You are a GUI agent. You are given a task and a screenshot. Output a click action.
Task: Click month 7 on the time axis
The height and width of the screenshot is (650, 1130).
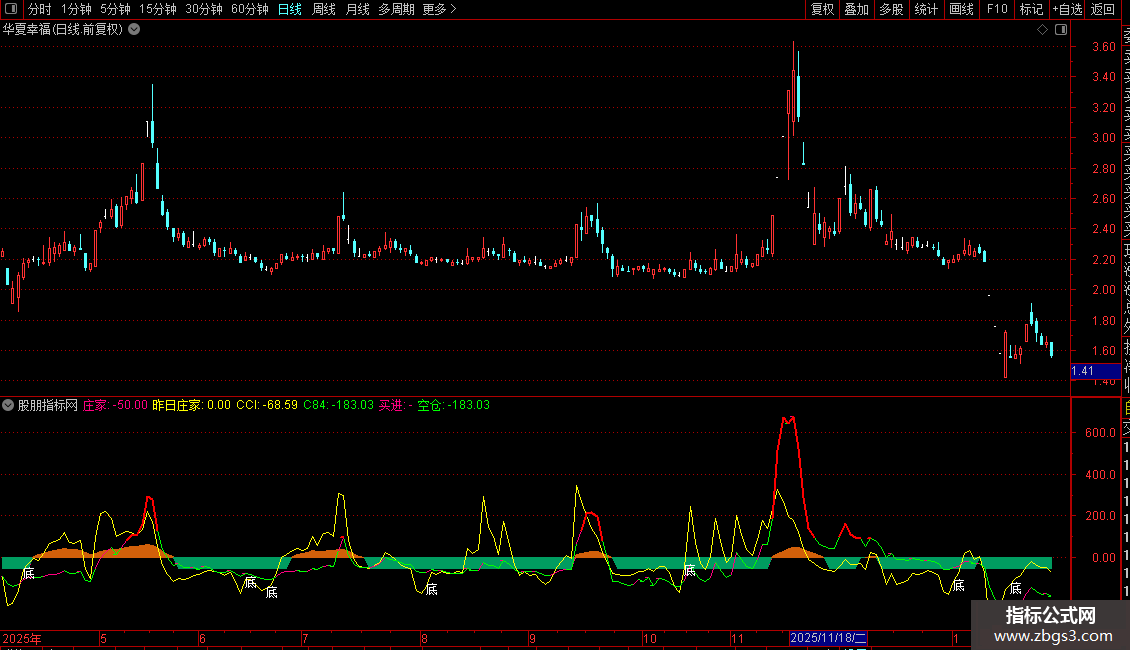click(306, 638)
